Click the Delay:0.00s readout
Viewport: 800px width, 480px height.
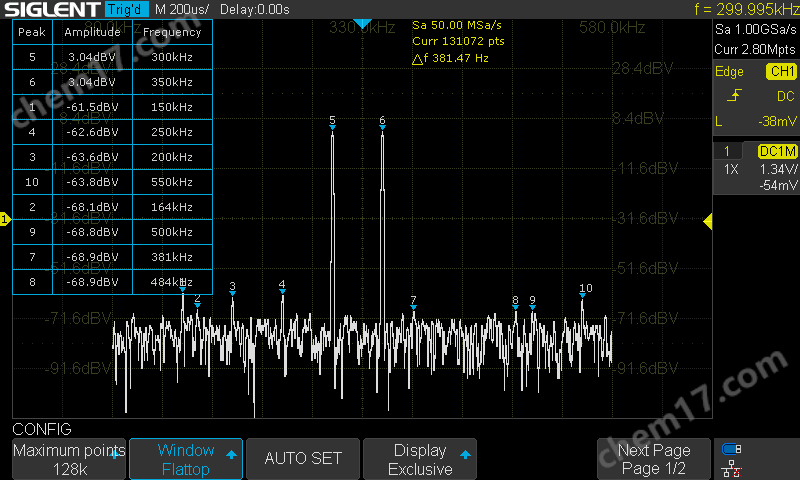point(255,9)
